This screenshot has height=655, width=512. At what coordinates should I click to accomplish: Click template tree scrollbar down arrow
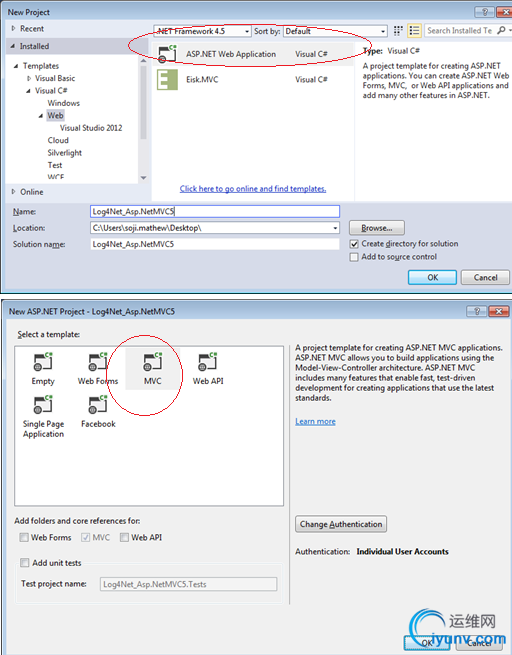coord(143,178)
